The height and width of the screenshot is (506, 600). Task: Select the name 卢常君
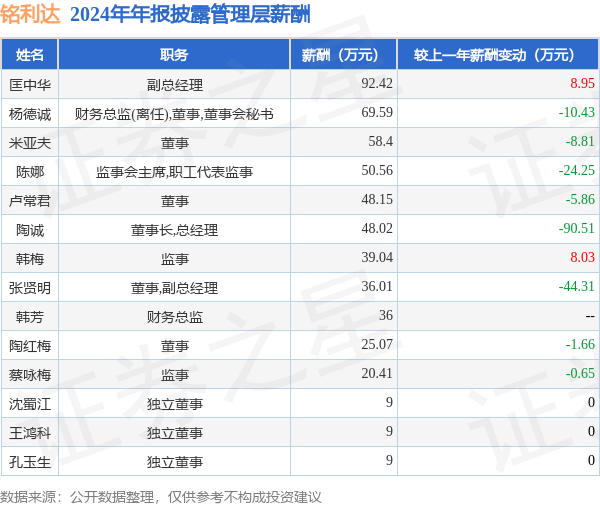point(30,201)
